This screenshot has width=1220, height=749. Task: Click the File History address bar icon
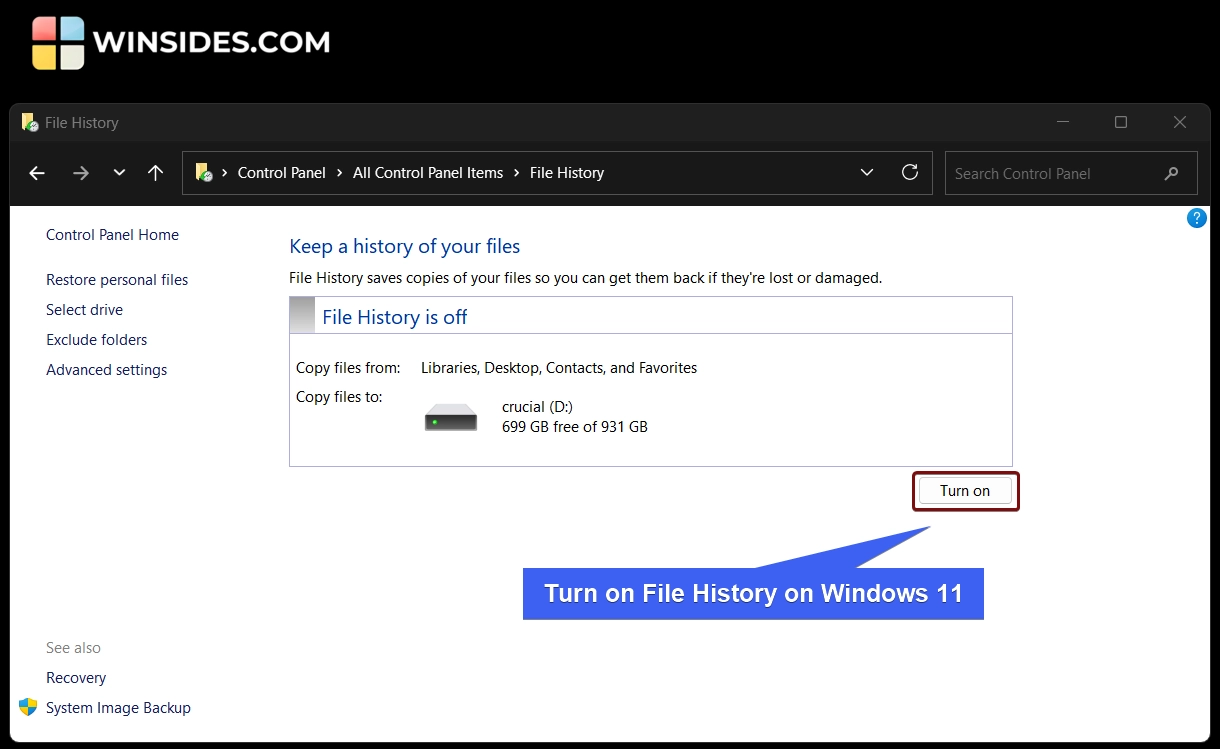204,173
